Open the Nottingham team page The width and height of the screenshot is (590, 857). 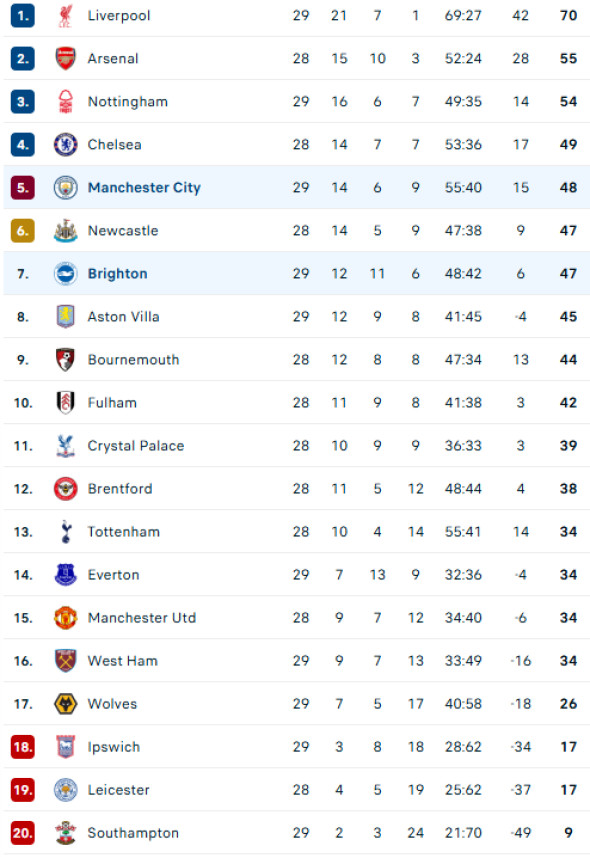pyautogui.click(x=128, y=102)
